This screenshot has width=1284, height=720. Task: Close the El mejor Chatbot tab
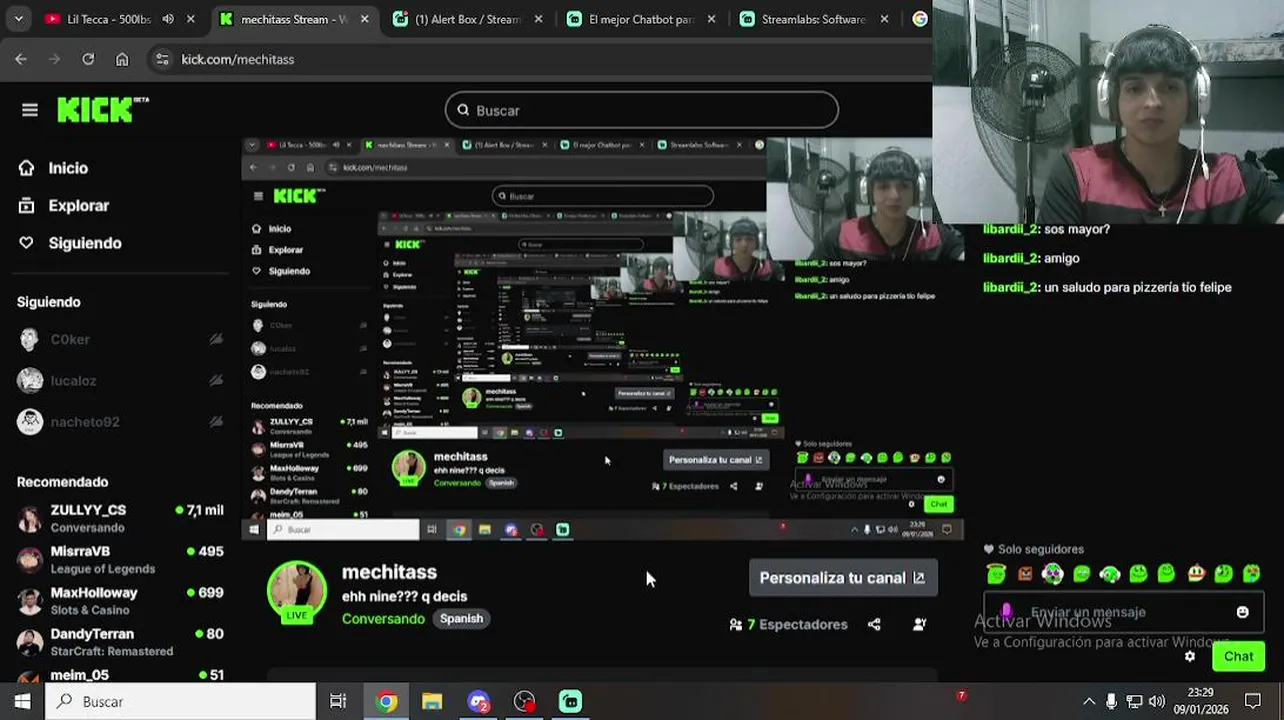pos(710,19)
